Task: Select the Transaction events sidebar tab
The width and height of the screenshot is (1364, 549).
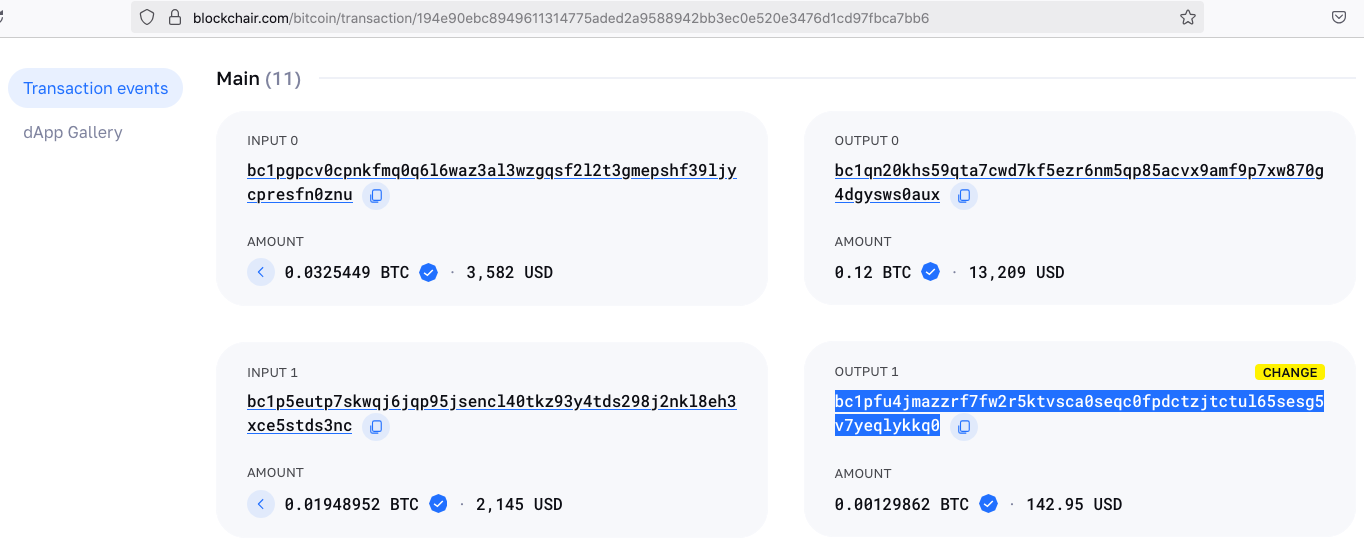Action: point(96,88)
